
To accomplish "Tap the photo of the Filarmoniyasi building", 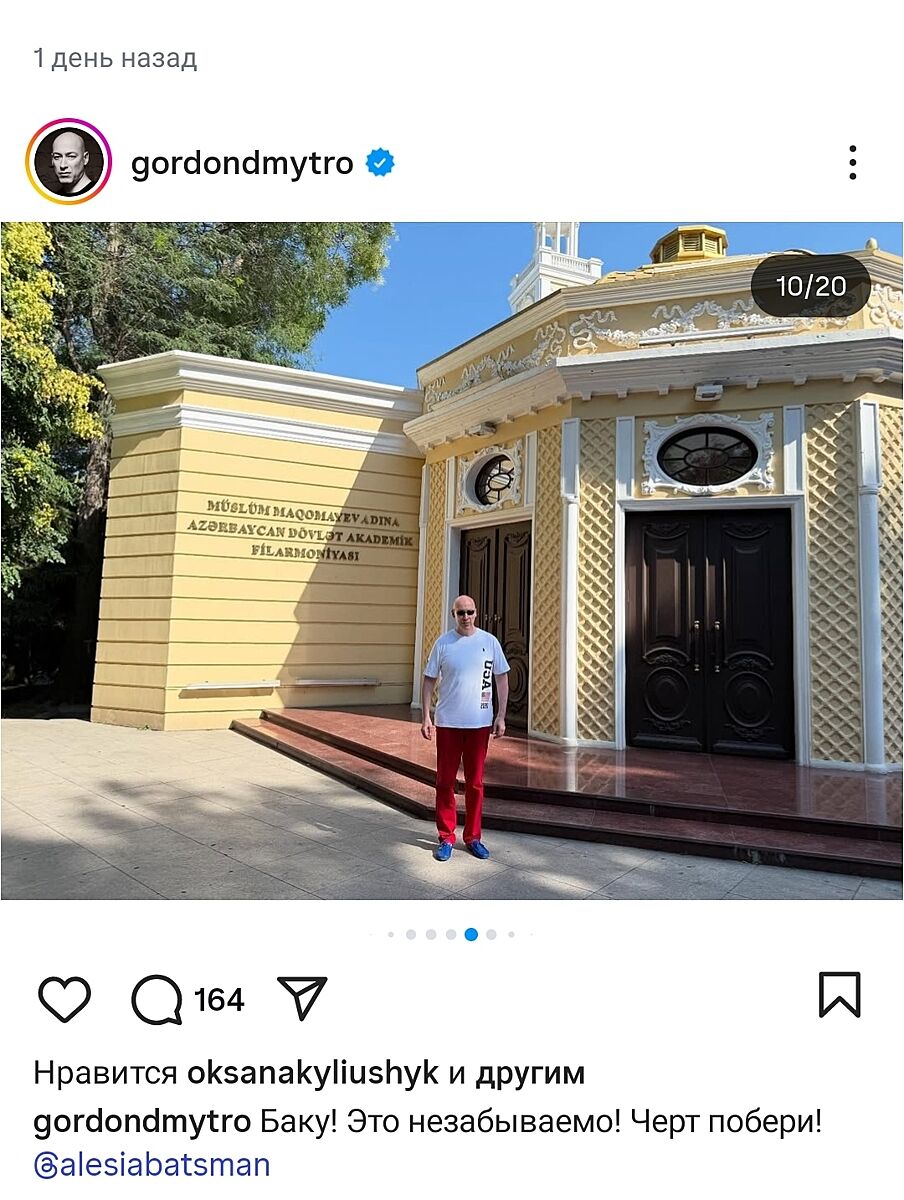I will click(x=452, y=561).
